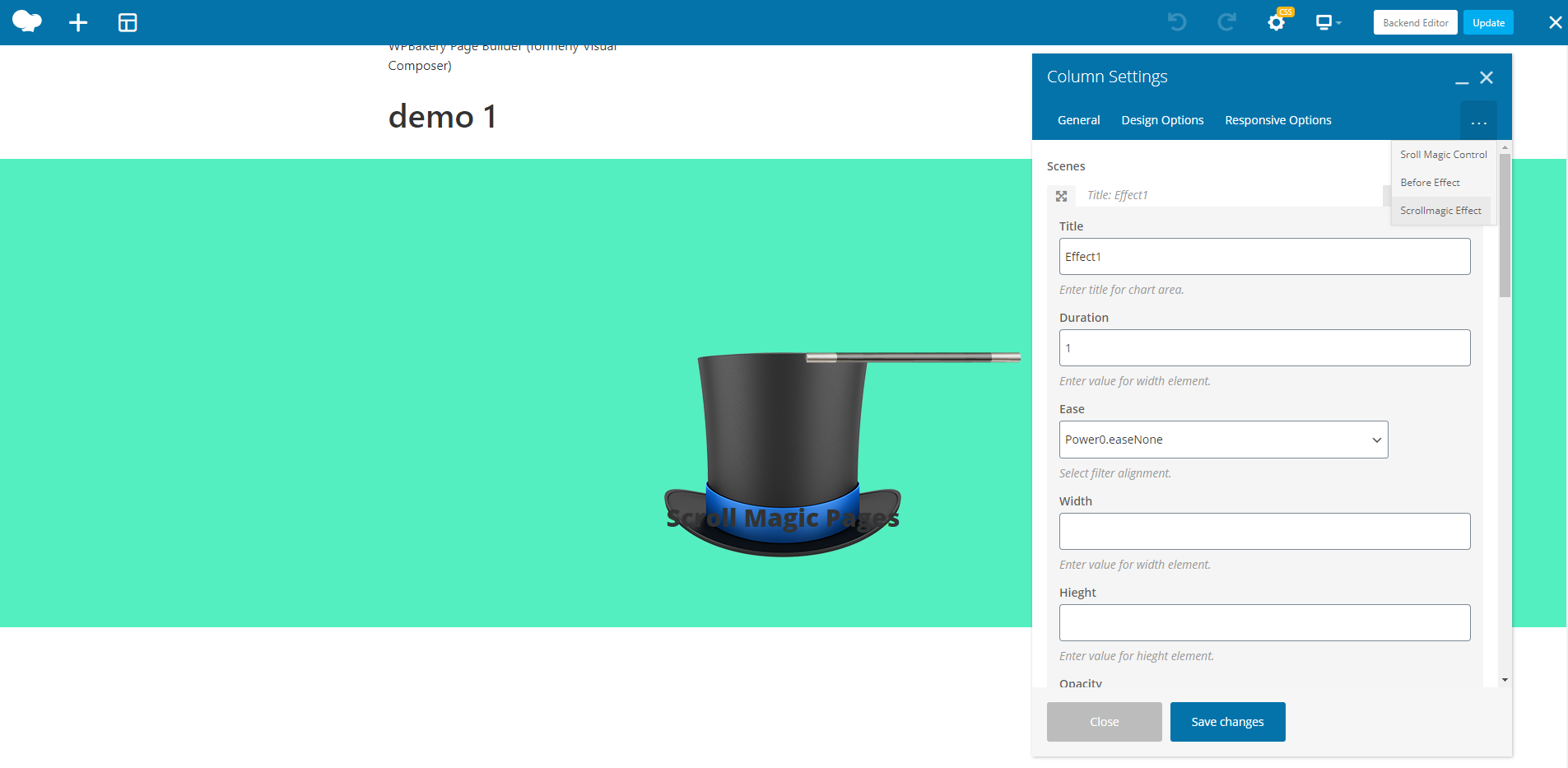Image resolution: width=1568 pixels, height=768 pixels.
Task: Click the scrollbar down arrow in panel
Action: pyautogui.click(x=1505, y=680)
